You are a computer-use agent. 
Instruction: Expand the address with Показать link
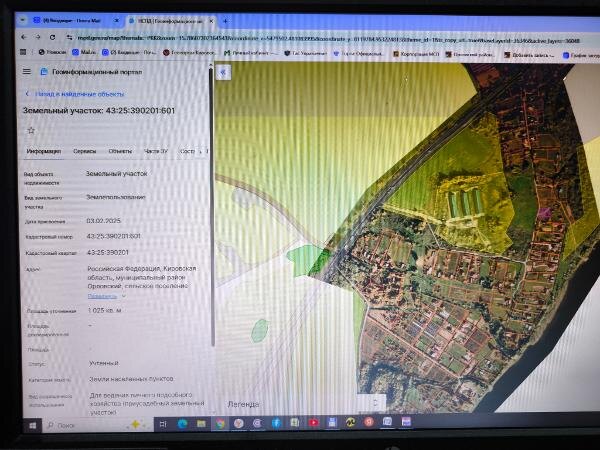[x=102, y=296]
